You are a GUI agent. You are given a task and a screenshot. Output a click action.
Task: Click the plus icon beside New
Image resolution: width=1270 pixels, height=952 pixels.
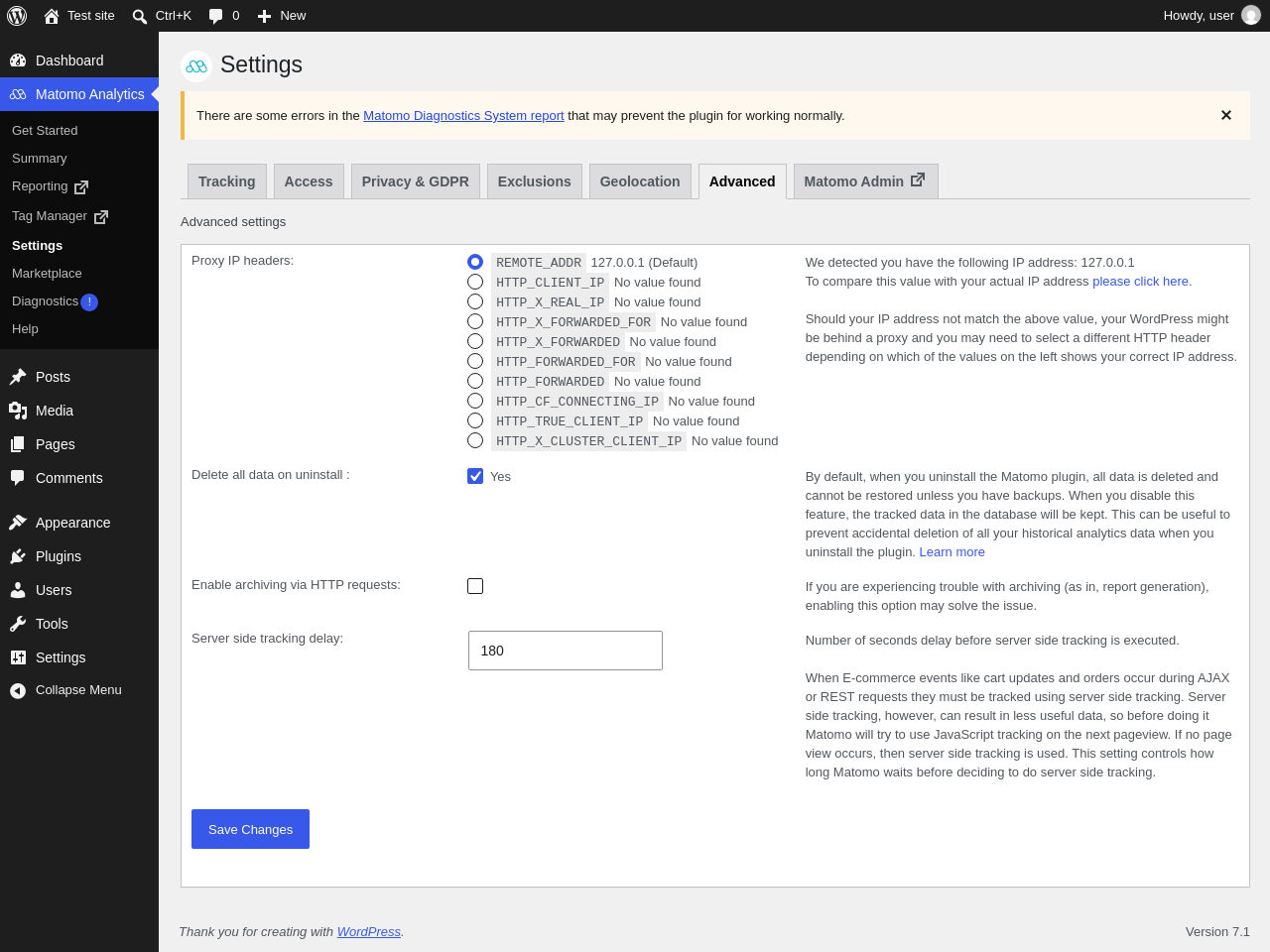(264, 16)
